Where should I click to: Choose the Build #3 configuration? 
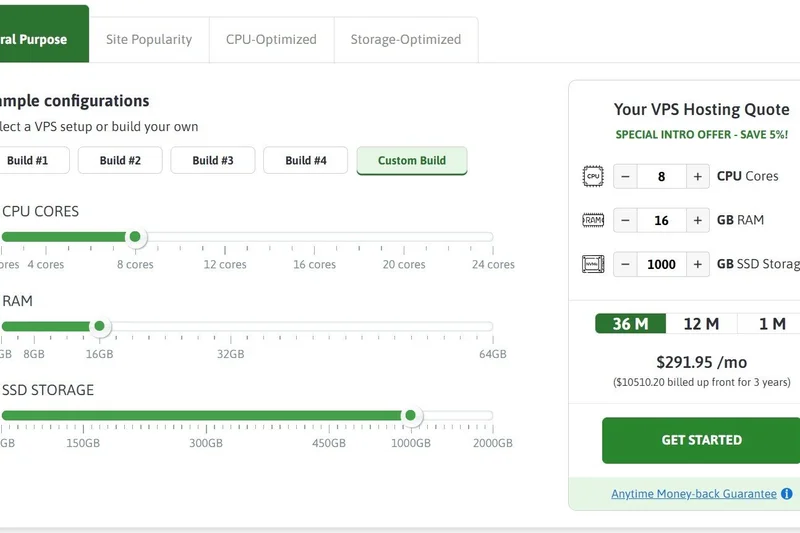pyautogui.click(x=213, y=160)
